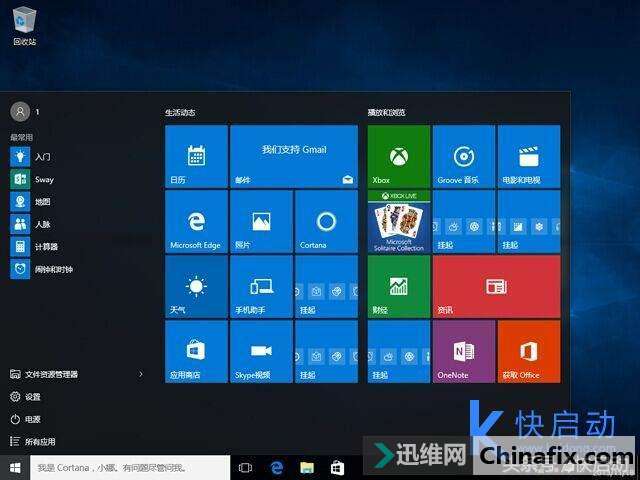Open the 获取 Office tile

[x=529, y=351]
